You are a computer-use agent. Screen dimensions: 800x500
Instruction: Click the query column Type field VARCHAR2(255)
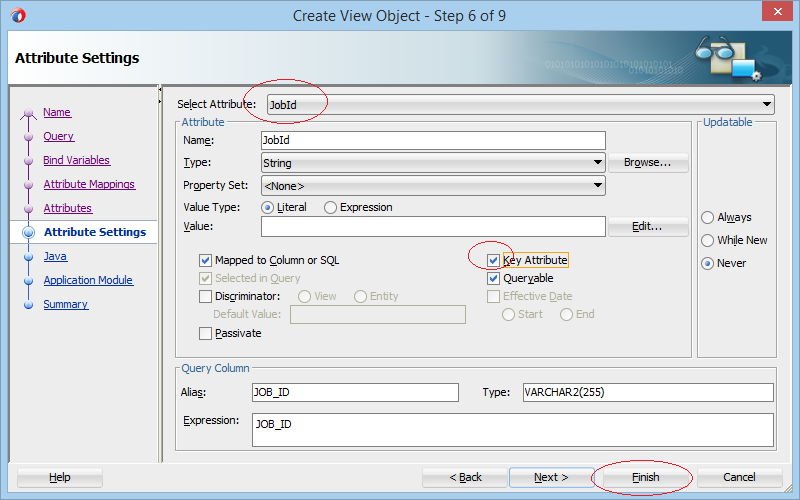point(648,392)
